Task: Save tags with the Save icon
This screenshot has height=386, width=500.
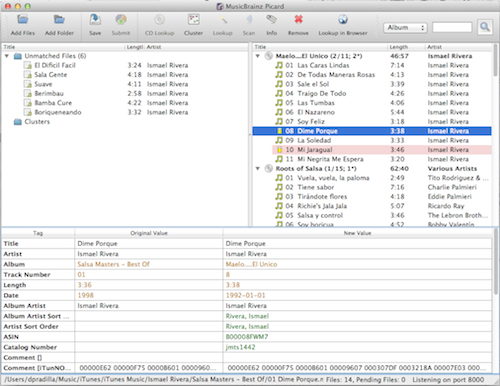Action: 95,20
